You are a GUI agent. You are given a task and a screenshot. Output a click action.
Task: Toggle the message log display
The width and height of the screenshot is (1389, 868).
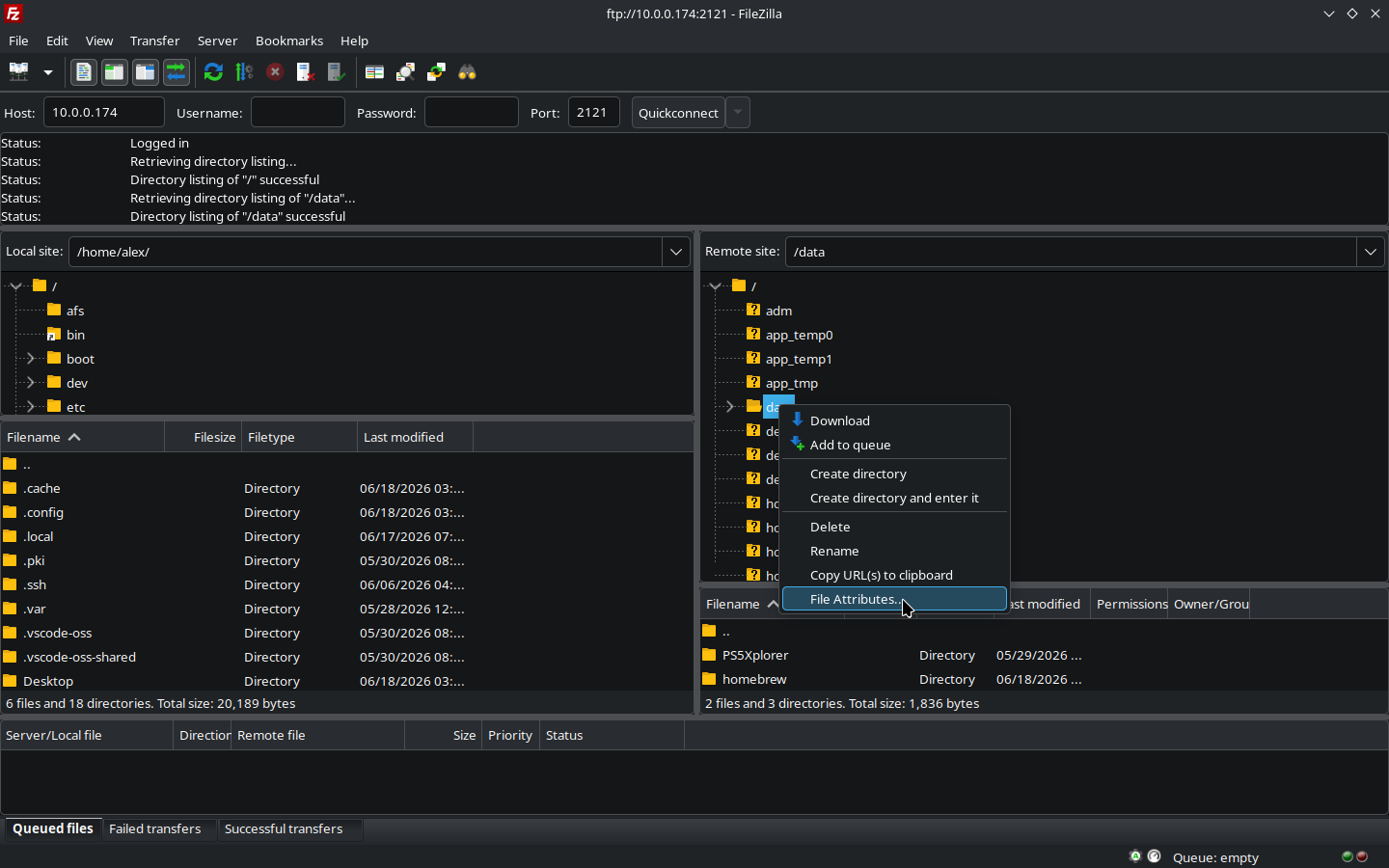[x=84, y=72]
